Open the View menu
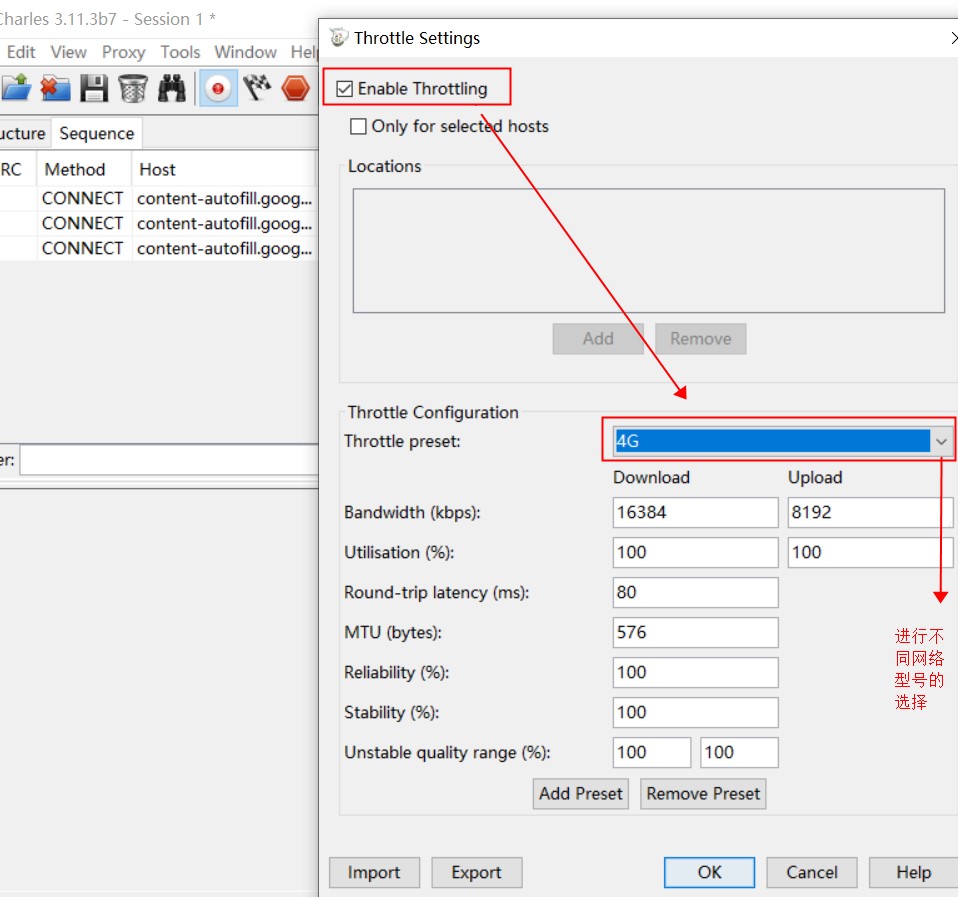 pos(68,52)
